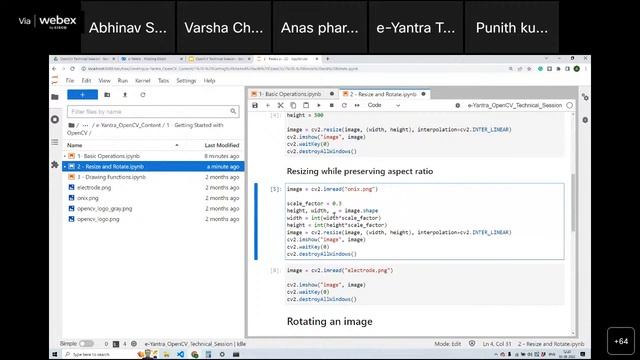Switch to 1 - Basic Operations.ipynb notebook tab
This screenshot has height=360, width=640.
click(290, 94)
